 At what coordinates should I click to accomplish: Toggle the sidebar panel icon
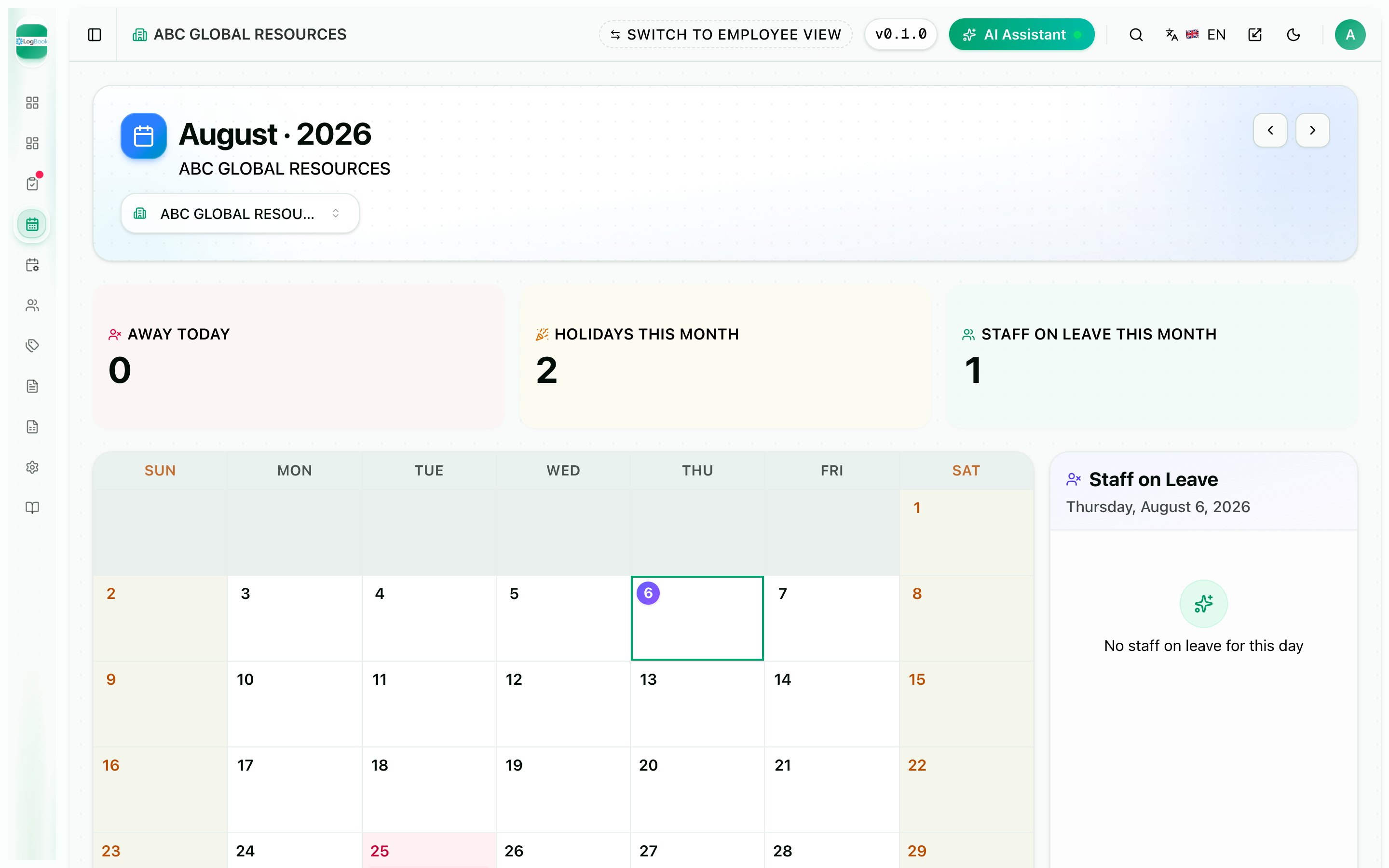[x=95, y=35]
